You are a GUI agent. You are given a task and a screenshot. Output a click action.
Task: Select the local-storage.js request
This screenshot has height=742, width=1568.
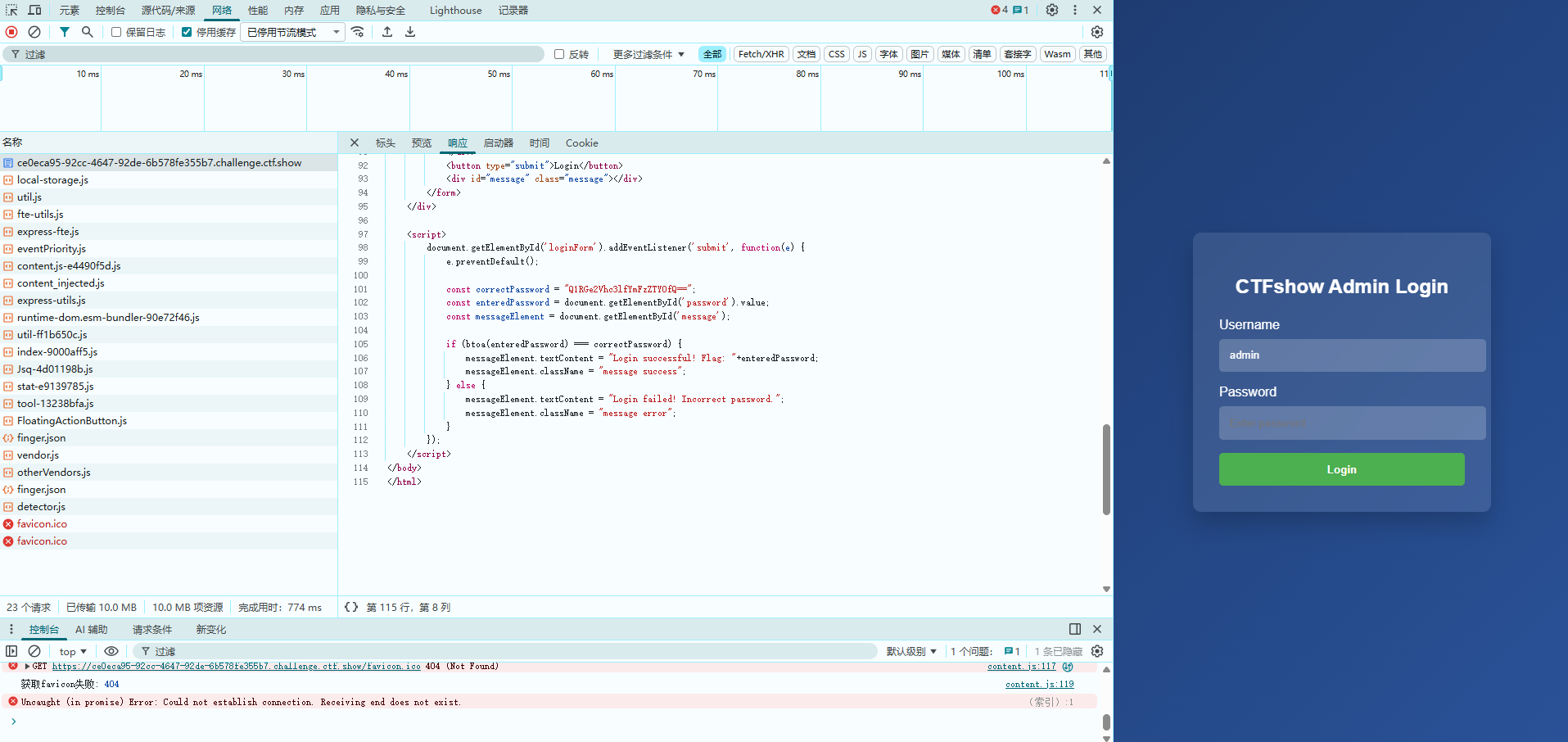point(169,179)
